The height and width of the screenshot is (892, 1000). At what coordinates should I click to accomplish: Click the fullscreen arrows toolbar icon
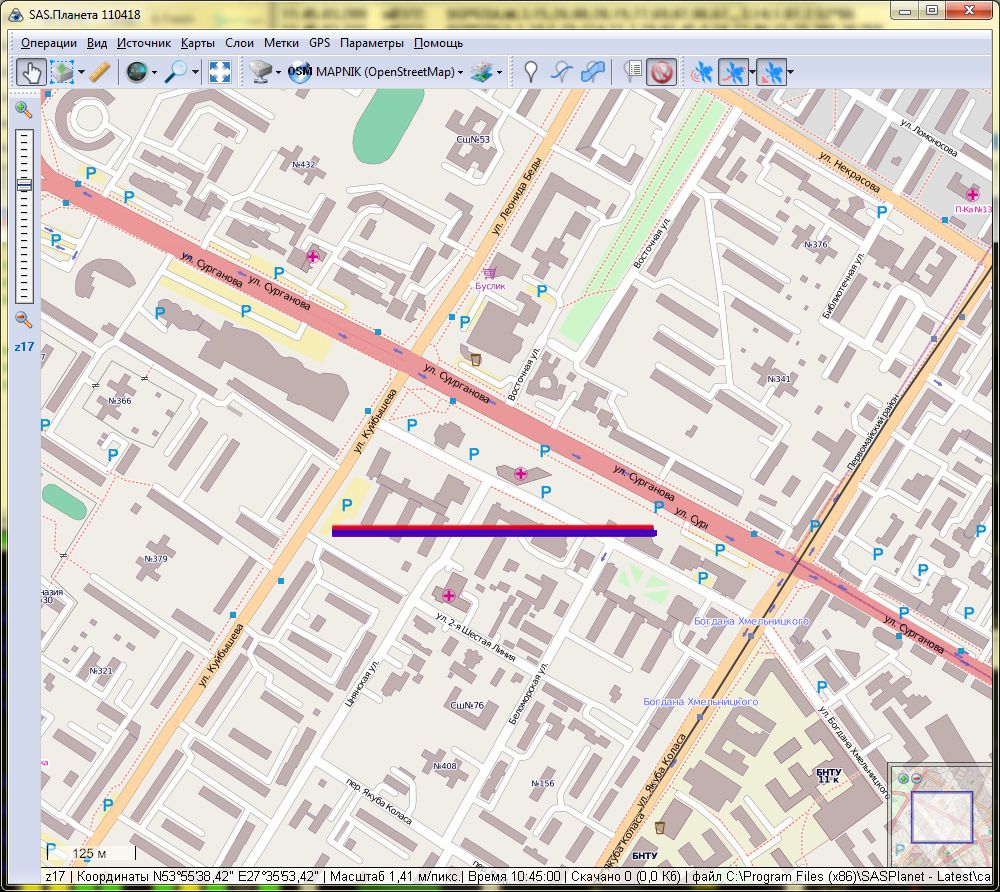click(220, 72)
